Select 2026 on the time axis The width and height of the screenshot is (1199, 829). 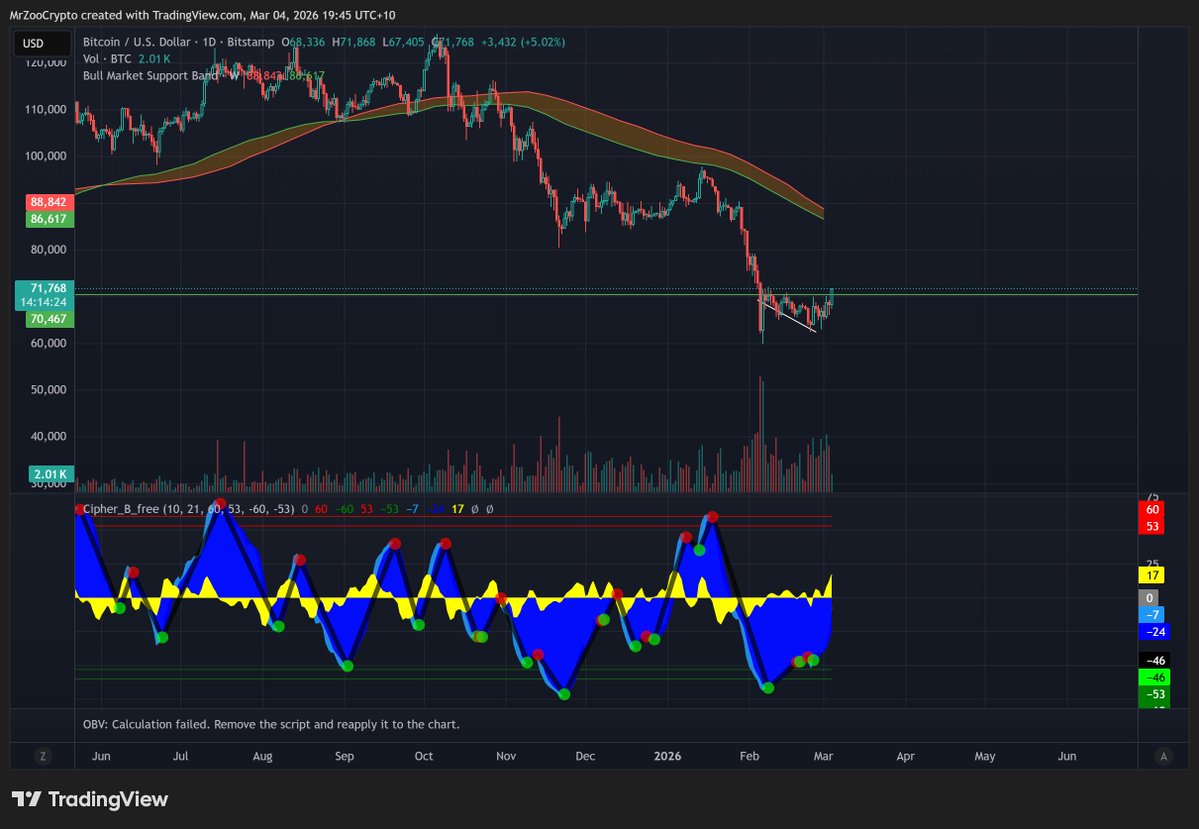667,756
